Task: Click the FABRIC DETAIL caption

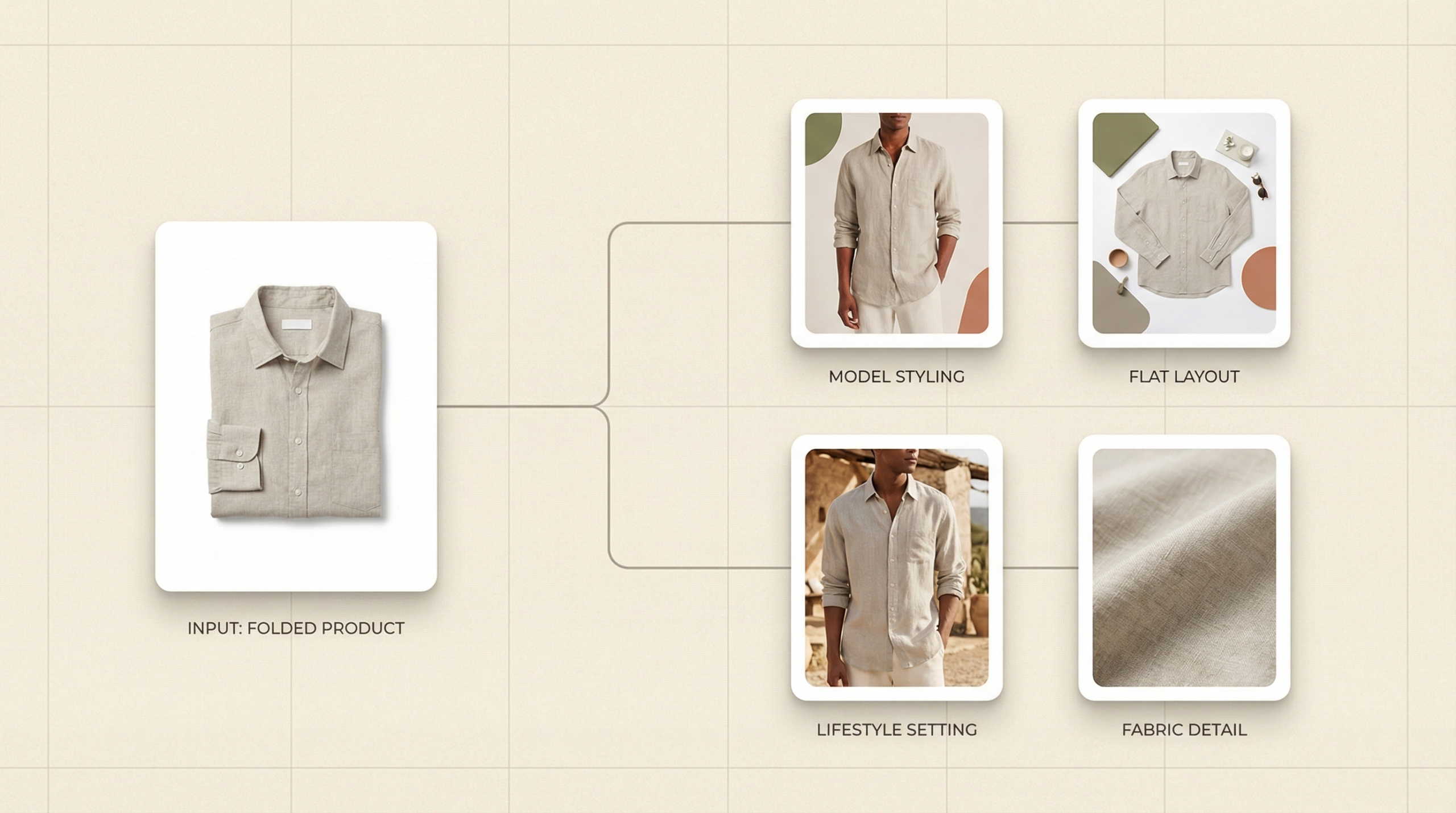Action: [1184, 730]
